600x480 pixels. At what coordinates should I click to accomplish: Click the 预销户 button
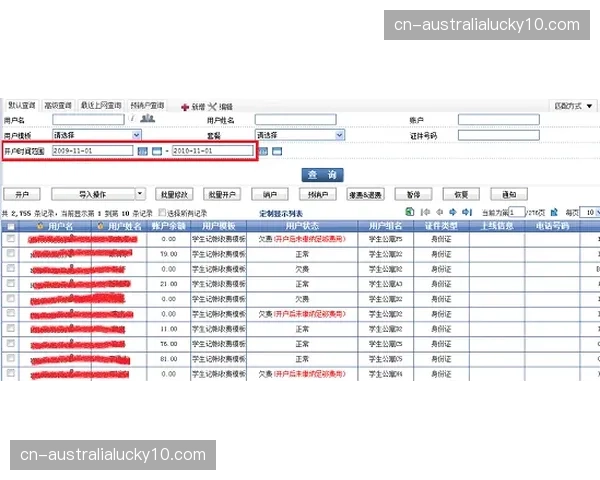tap(318, 194)
